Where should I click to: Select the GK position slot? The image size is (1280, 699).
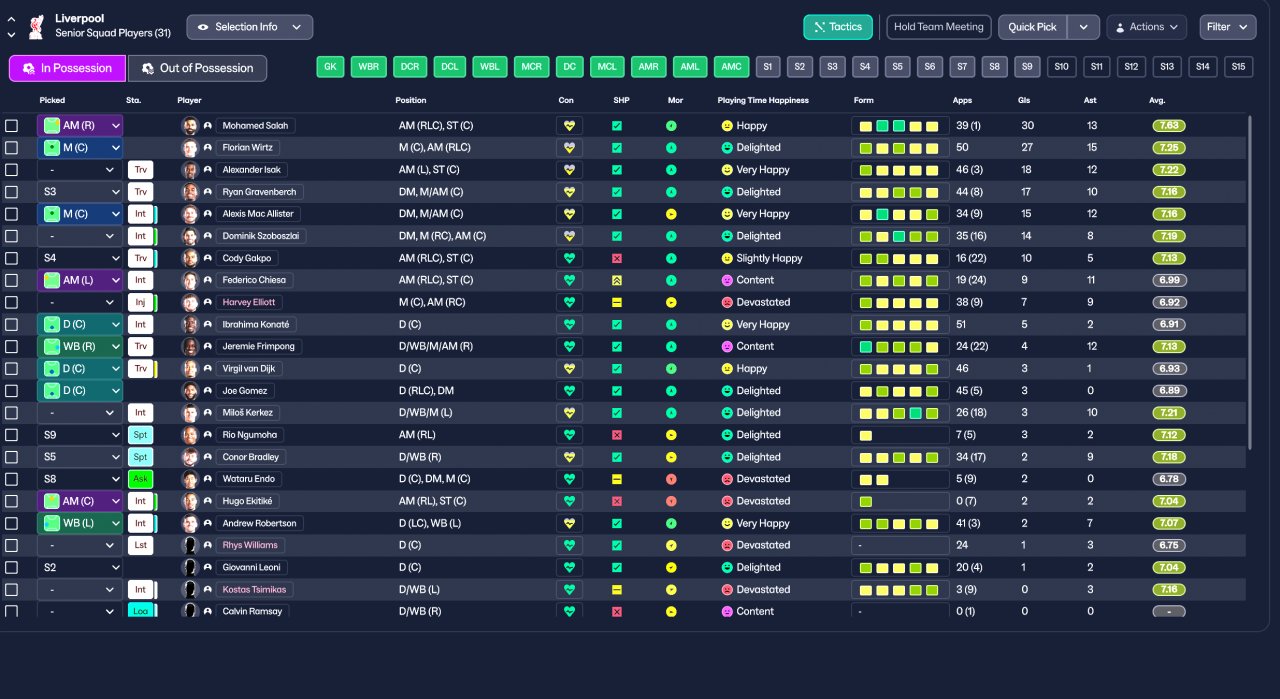(330, 67)
